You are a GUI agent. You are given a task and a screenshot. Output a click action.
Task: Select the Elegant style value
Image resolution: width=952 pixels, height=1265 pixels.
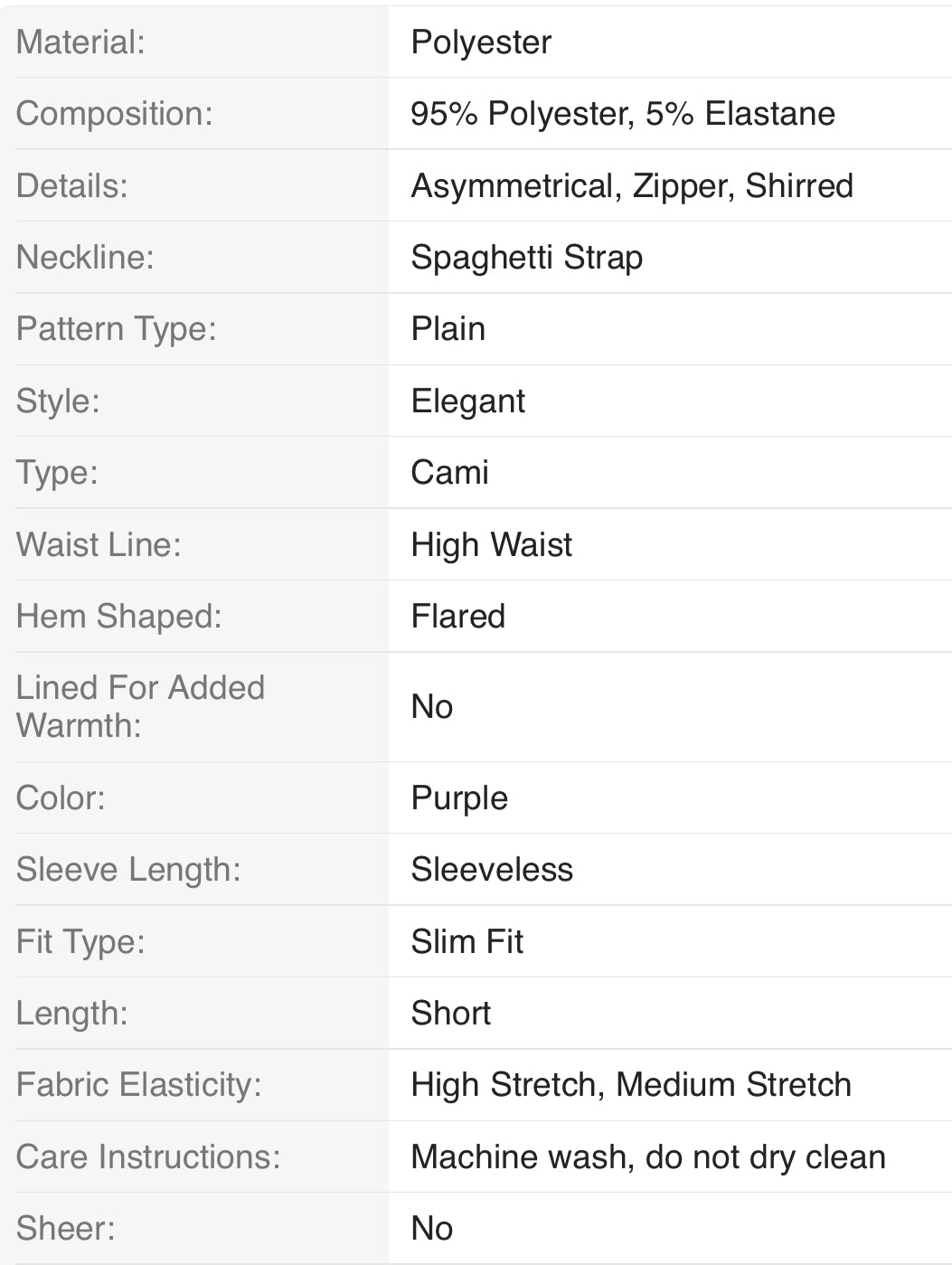[x=468, y=401]
